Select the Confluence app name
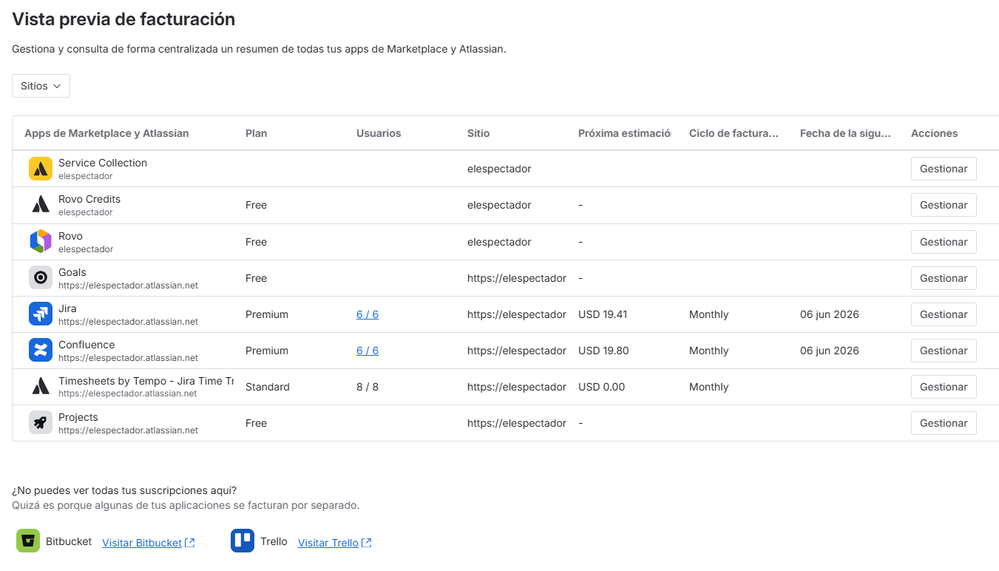The height and width of the screenshot is (571, 999). 87,345
